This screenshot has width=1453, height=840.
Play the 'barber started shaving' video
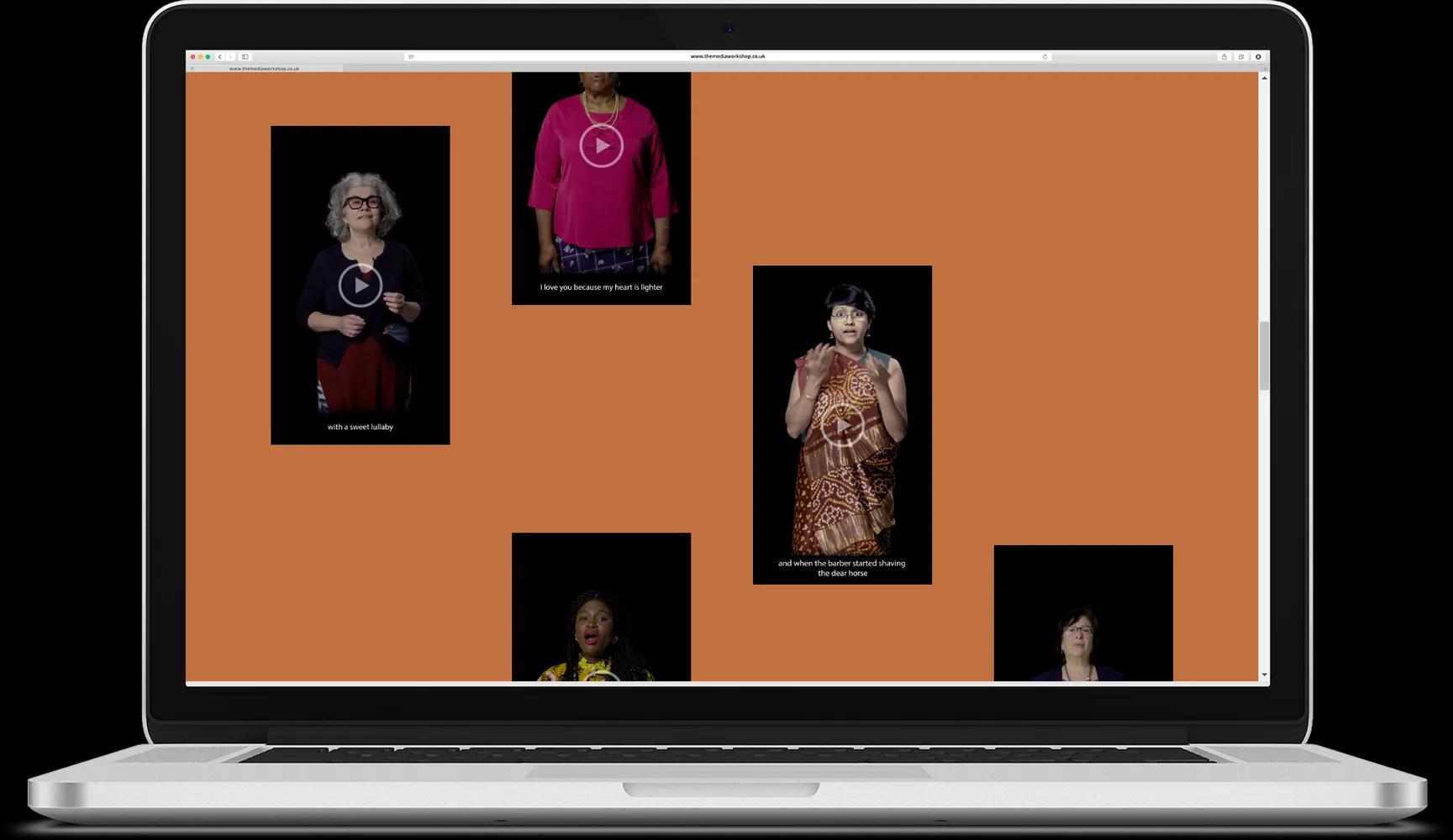point(842,427)
